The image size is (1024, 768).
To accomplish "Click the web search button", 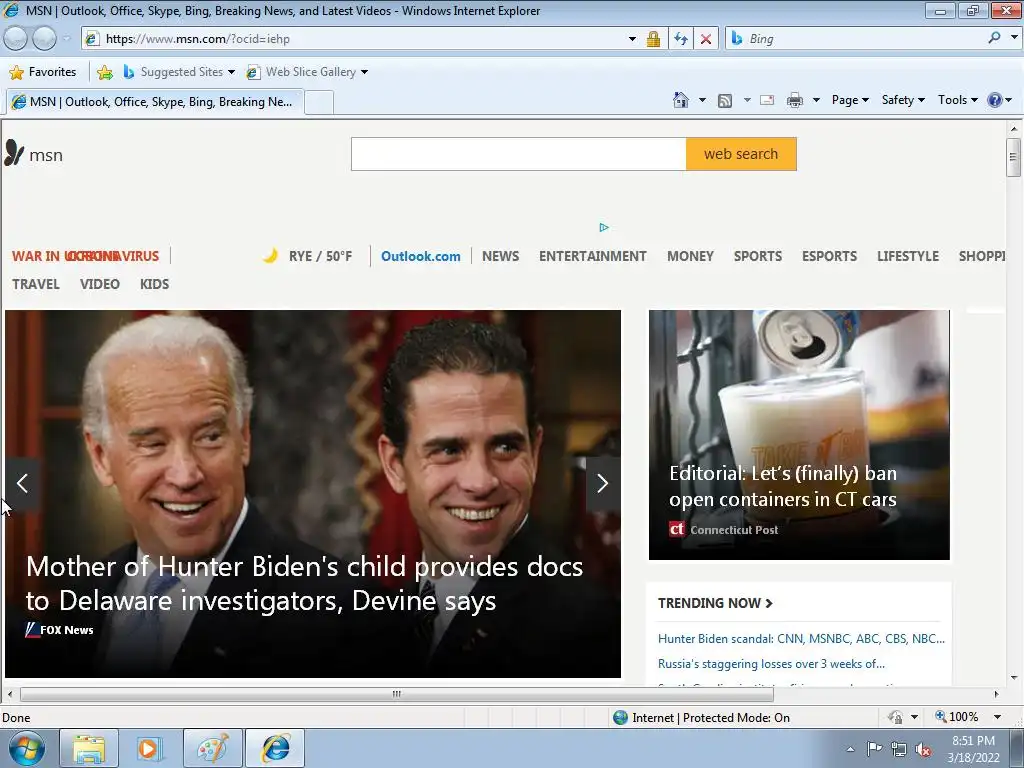I will [741, 154].
